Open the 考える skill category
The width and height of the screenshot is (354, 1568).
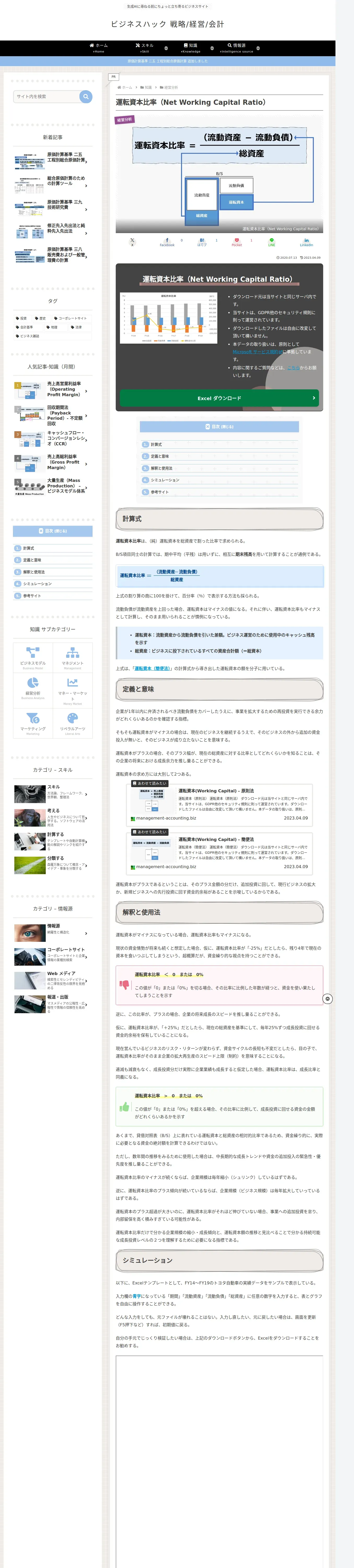[51, 817]
